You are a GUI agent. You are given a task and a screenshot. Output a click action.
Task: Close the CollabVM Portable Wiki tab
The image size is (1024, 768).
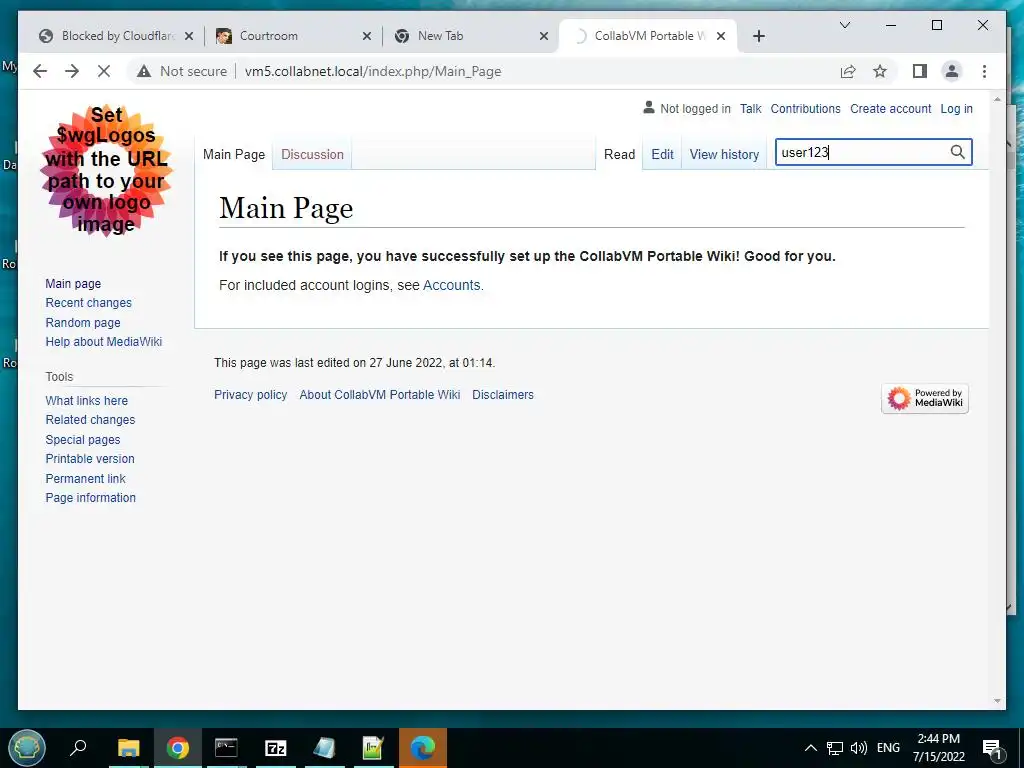coord(721,37)
